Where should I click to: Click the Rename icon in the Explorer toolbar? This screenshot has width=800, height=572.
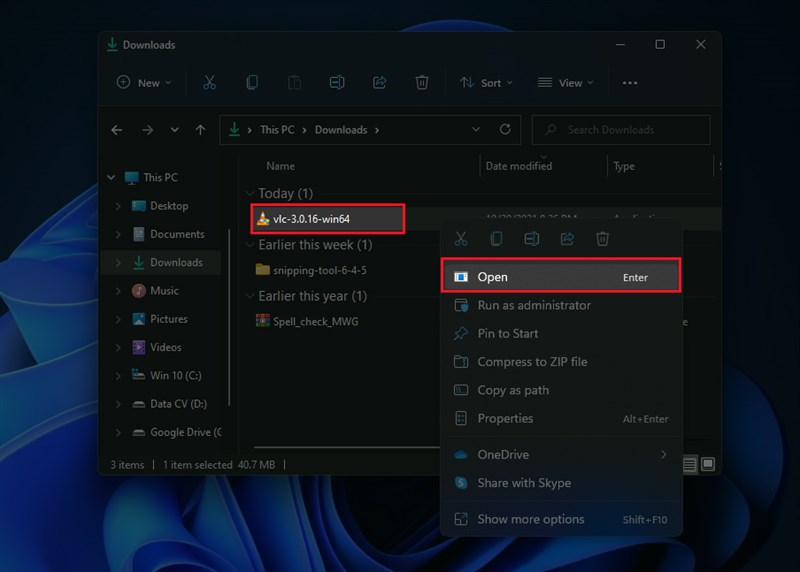337,83
